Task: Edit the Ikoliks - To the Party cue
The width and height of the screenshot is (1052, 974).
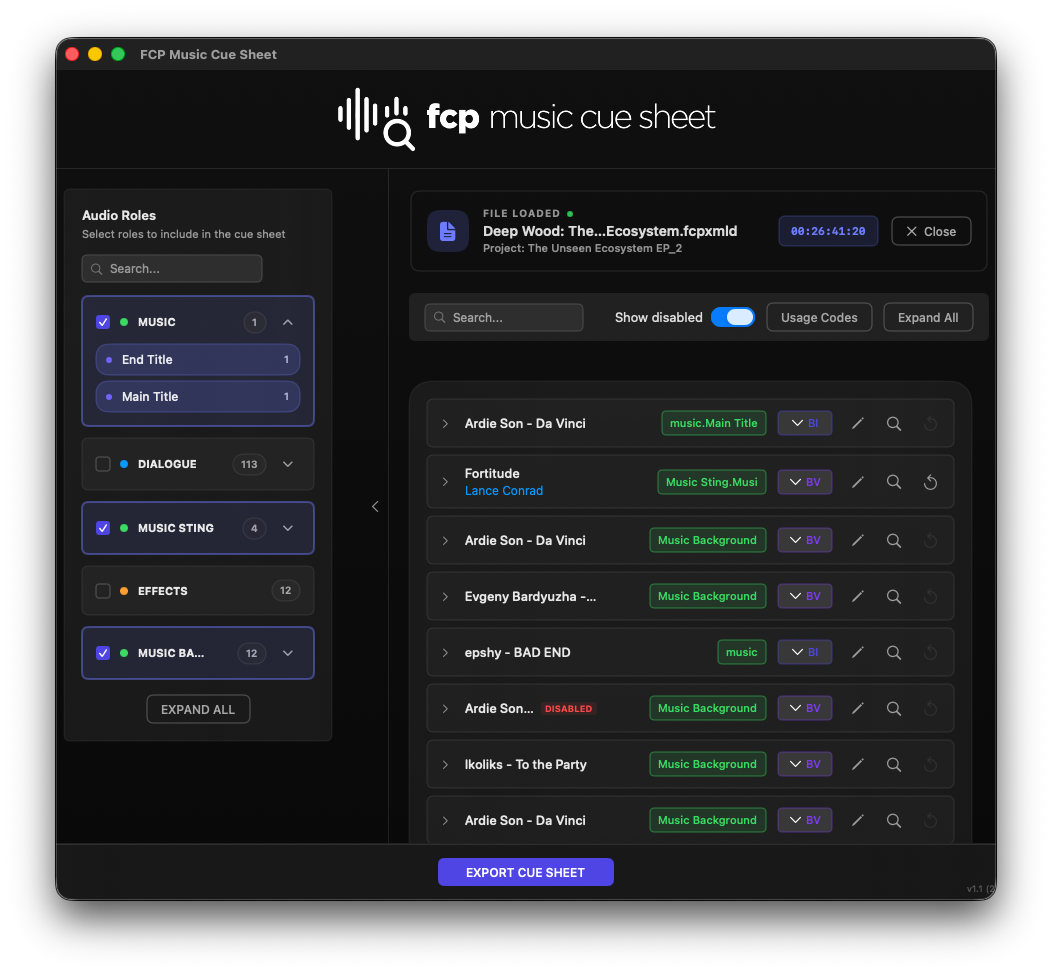Action: (857, 764)
